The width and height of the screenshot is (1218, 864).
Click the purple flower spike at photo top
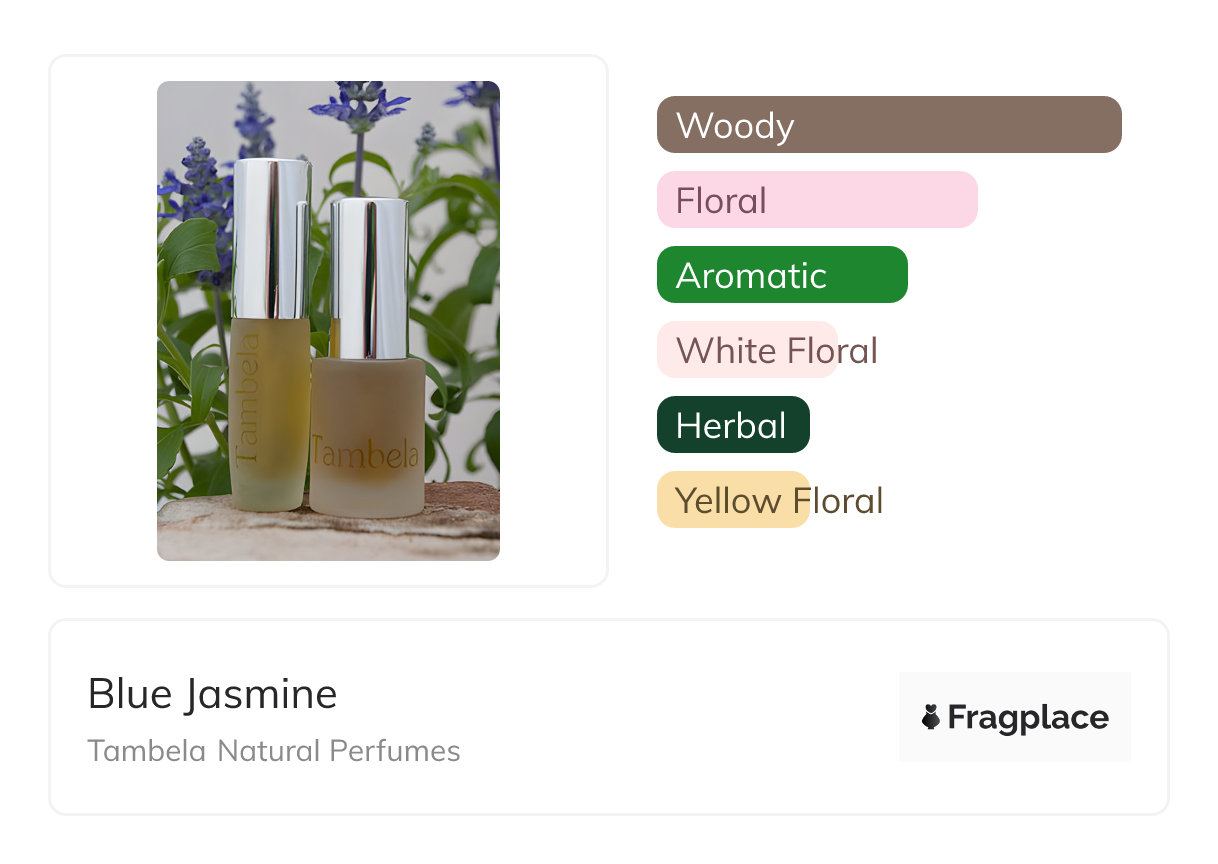click(x=360, y=105)
